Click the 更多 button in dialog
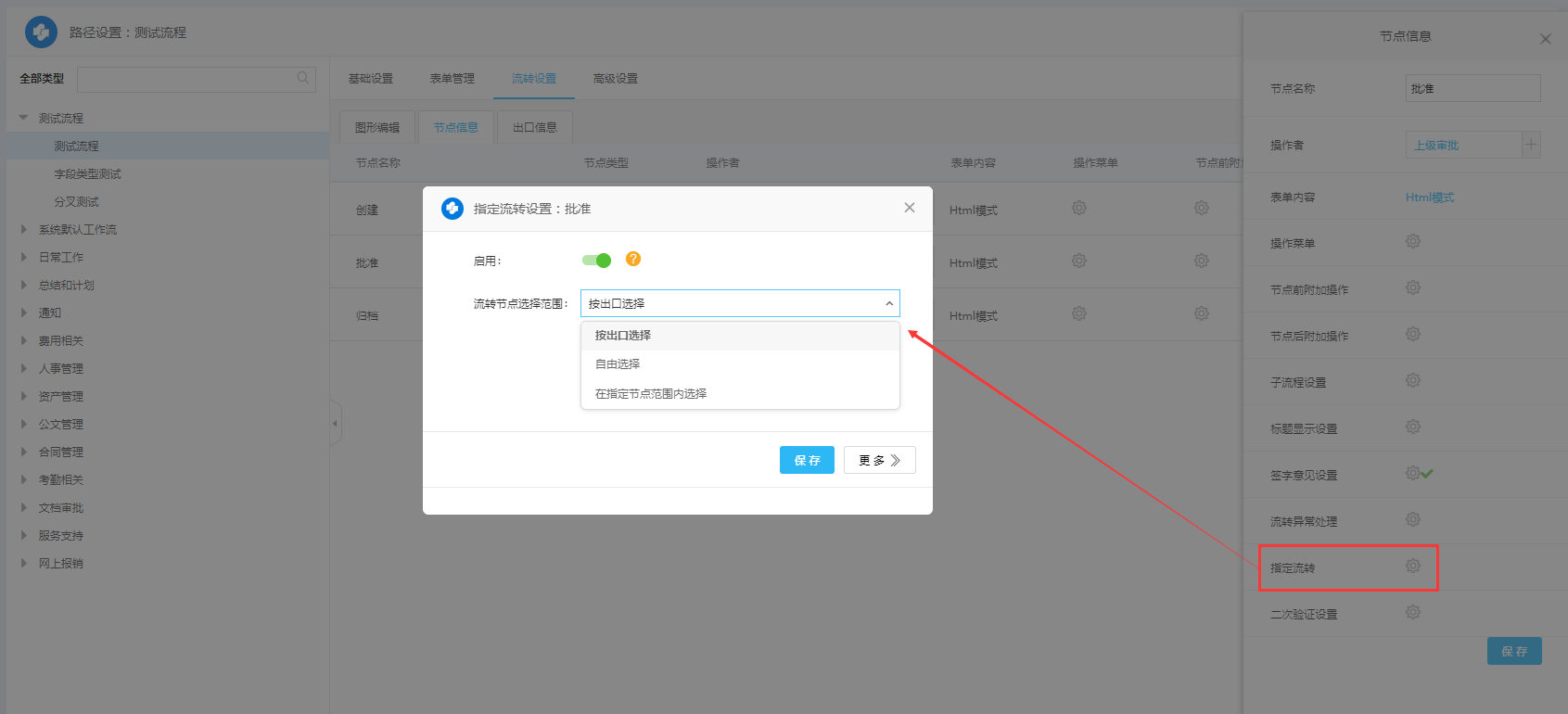Image resolution: width=1568 pixels, height=714 pixels. [x=879, y=460]
